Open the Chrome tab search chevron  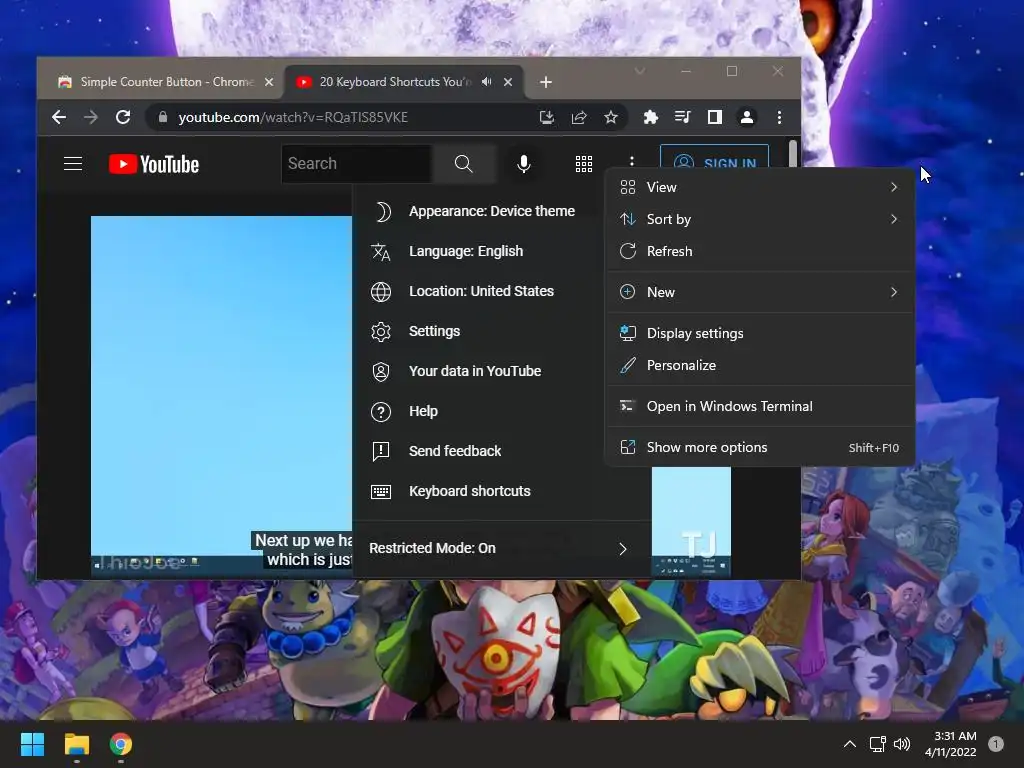(640, 71)
